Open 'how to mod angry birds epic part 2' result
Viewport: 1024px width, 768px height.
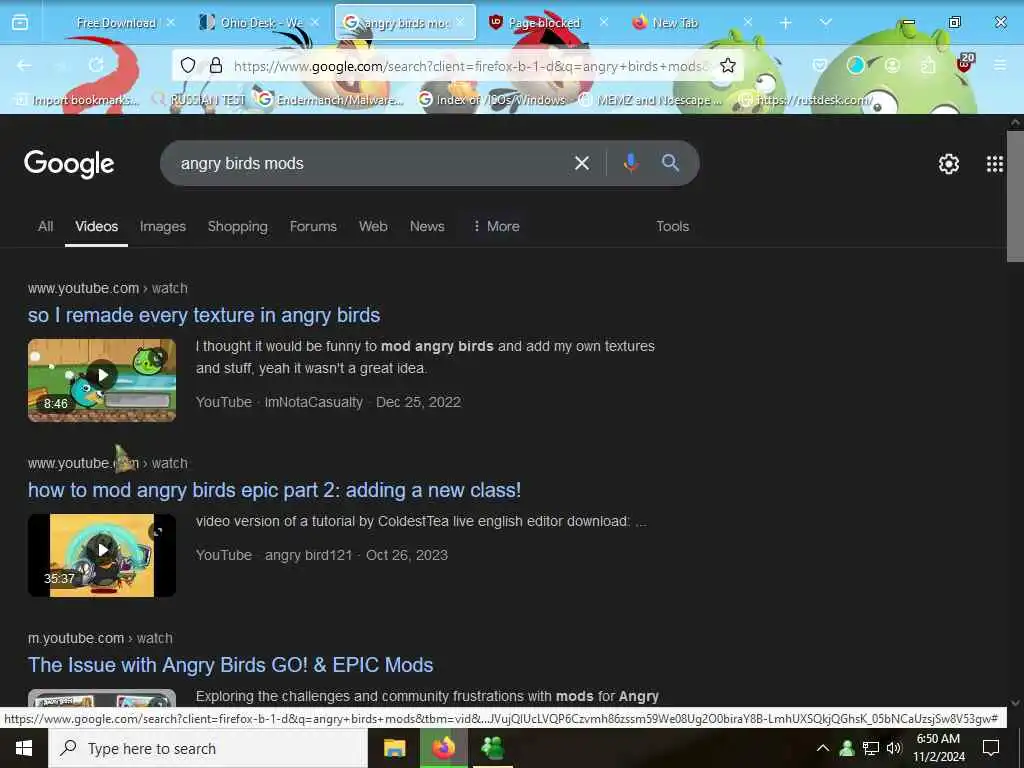click(274, 490)
